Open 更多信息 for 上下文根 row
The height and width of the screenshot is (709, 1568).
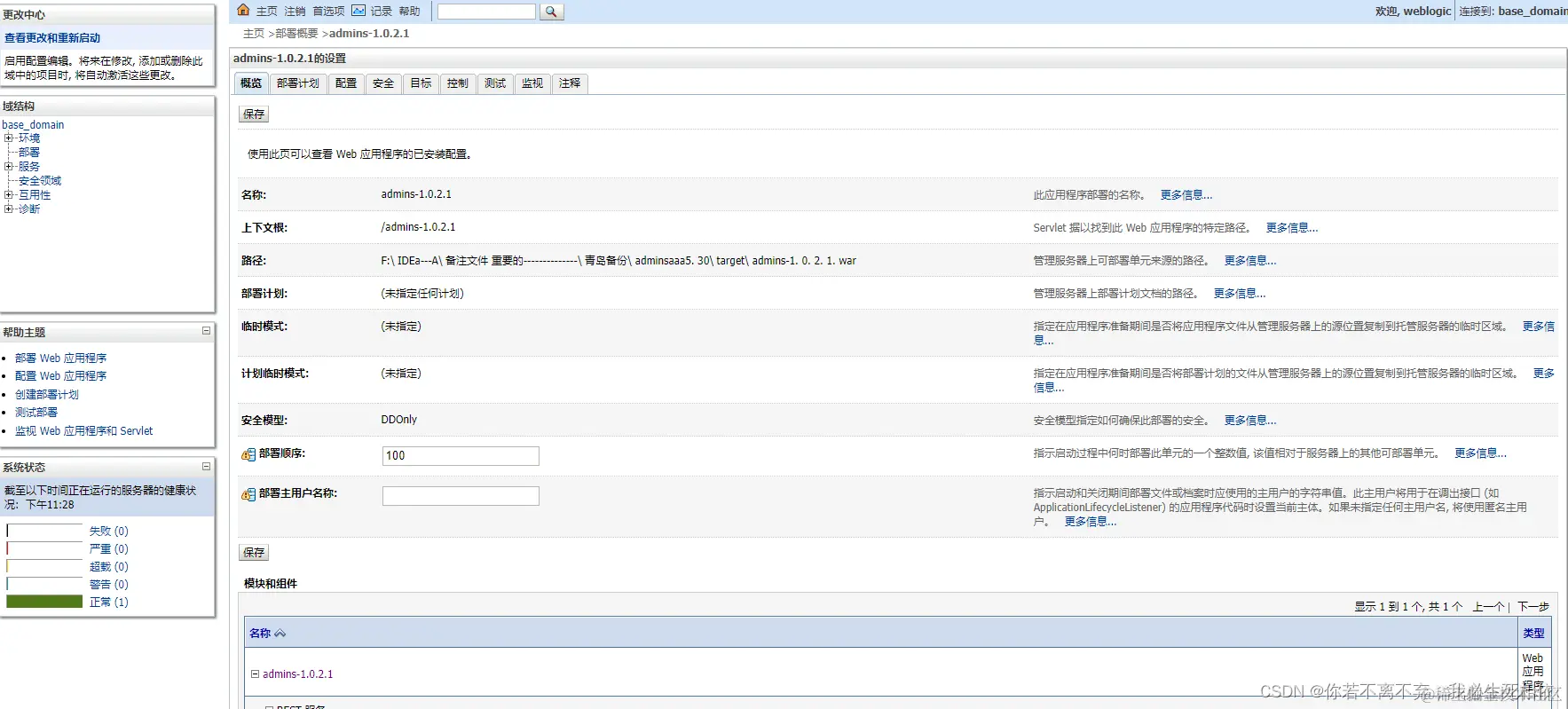point(1291,228)
